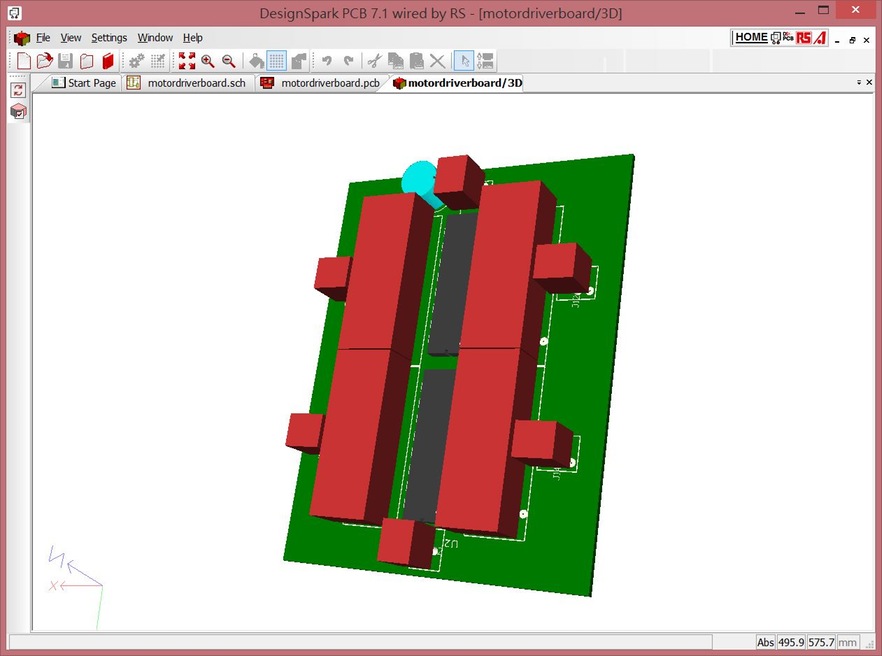Screen dimensions: 882x656
Task: Open the View menu
Action: (x=71, y=38)
